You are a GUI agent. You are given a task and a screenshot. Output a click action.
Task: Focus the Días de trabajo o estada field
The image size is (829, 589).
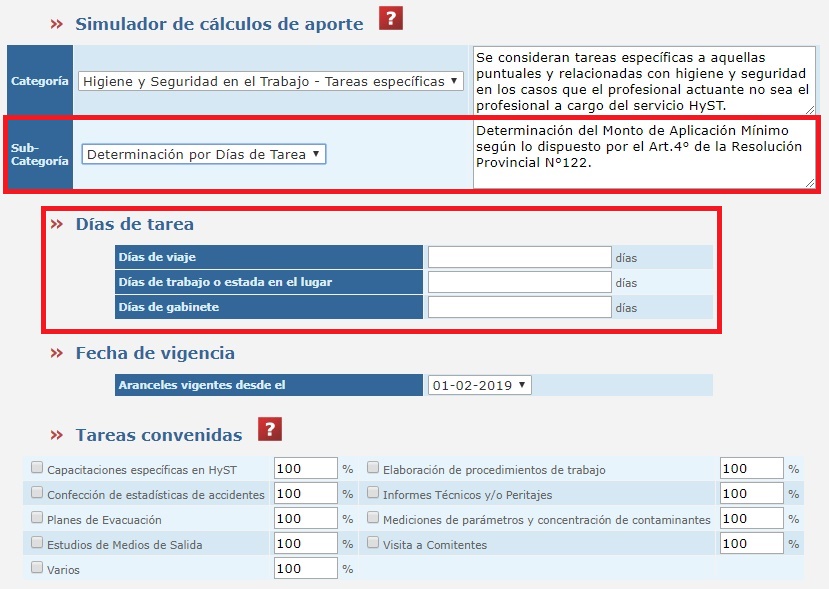coord(519,282)
